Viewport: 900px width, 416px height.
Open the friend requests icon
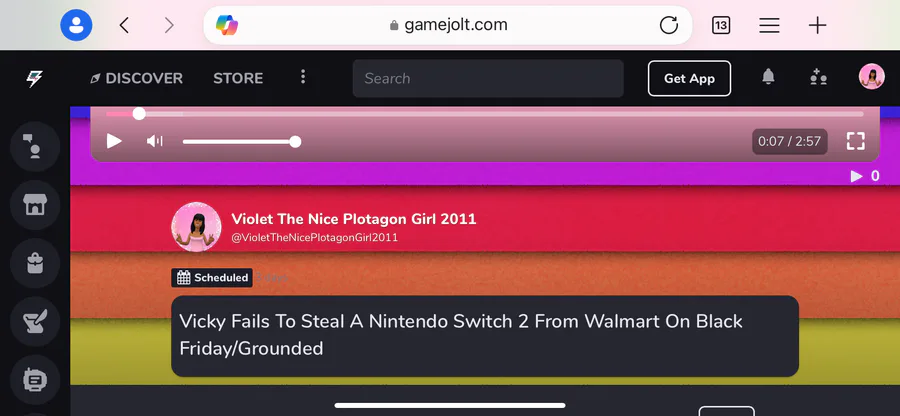(818, 77)
